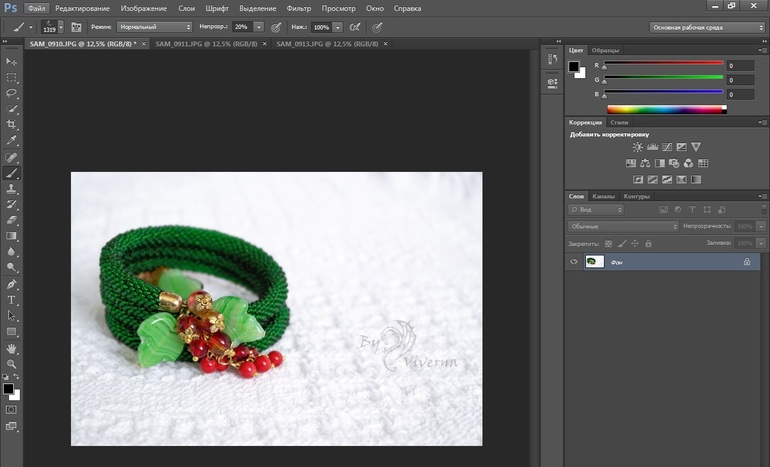This screenshot has width=770, height=467.
Task: Click the Фон layer thumbnail
Action: coord(594,261)
